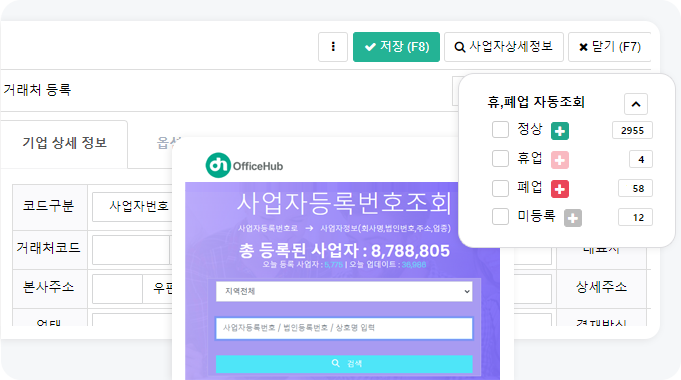
Task: Collapse the 휴,폐업 자동조회 panel
Action: [636, 104]
